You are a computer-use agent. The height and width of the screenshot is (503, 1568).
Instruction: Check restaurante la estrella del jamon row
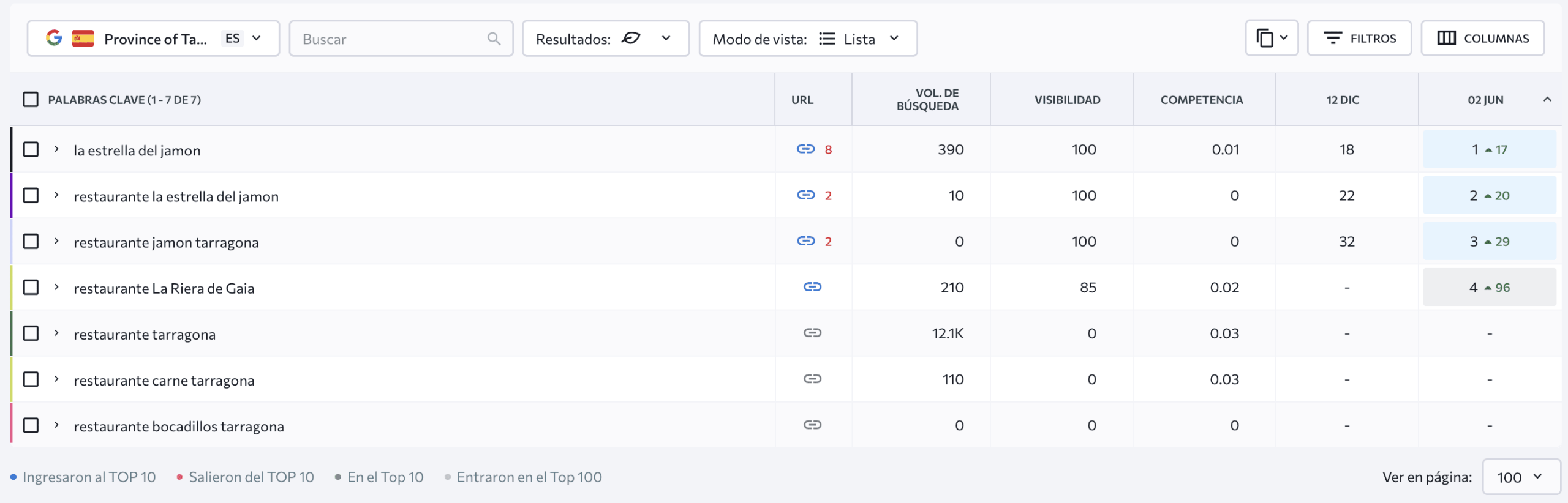click(31, 195)
